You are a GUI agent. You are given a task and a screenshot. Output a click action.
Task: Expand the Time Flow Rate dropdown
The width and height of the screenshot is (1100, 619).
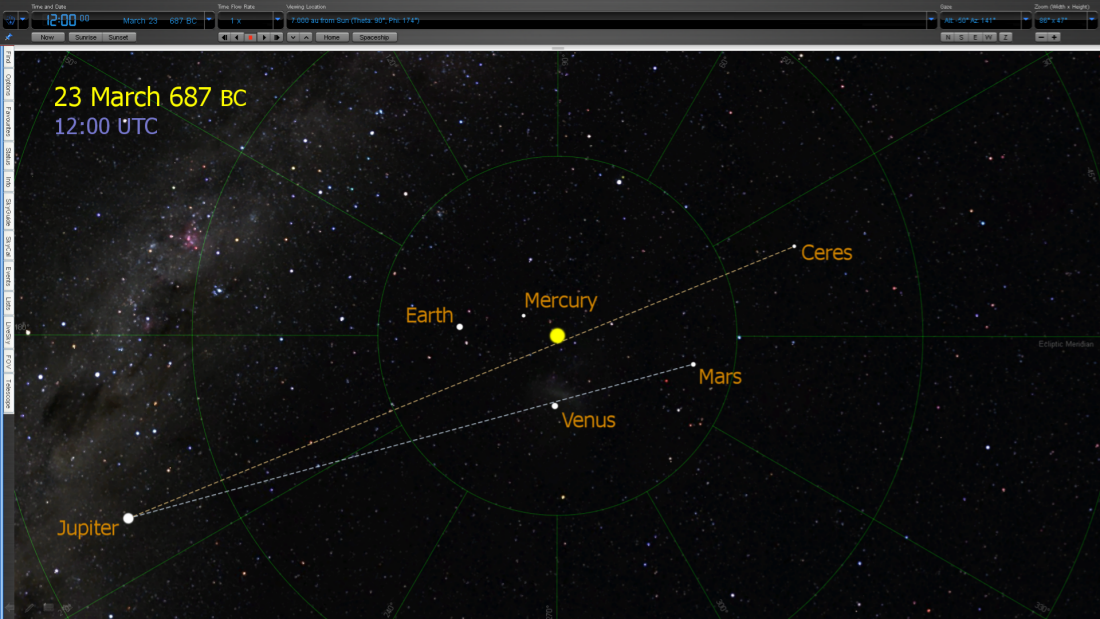[x=277, y=20]
